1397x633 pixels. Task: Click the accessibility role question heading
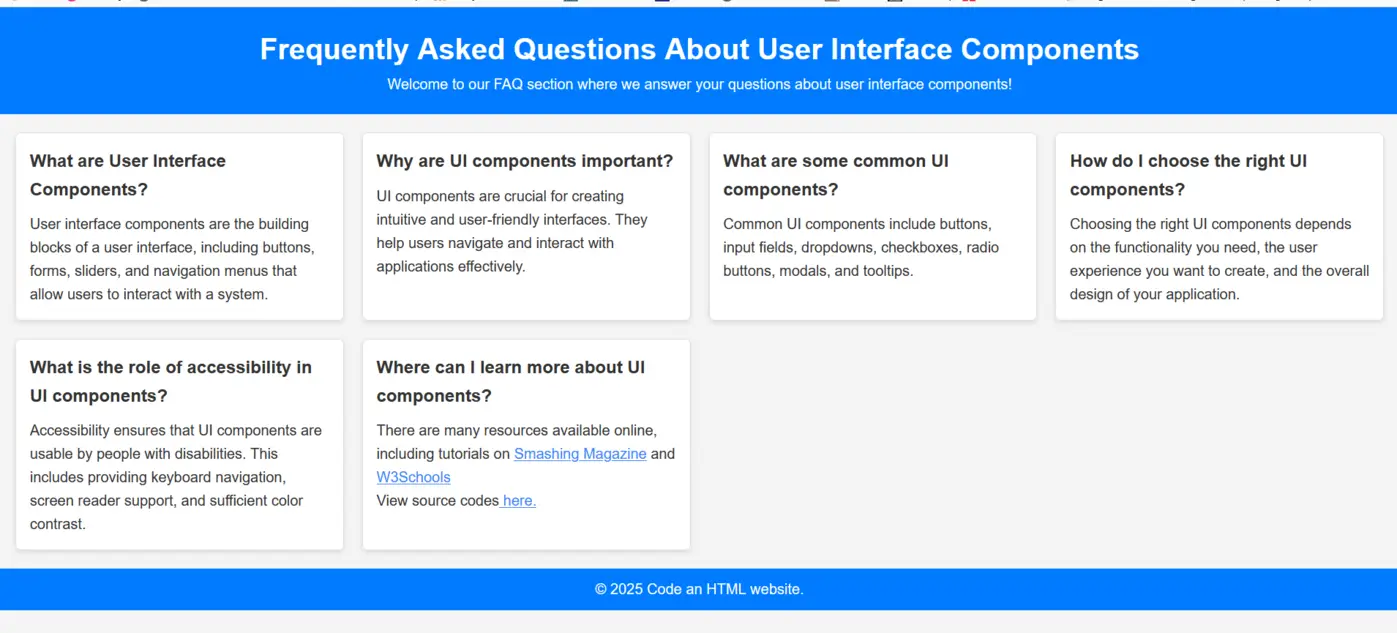point(171,381)
